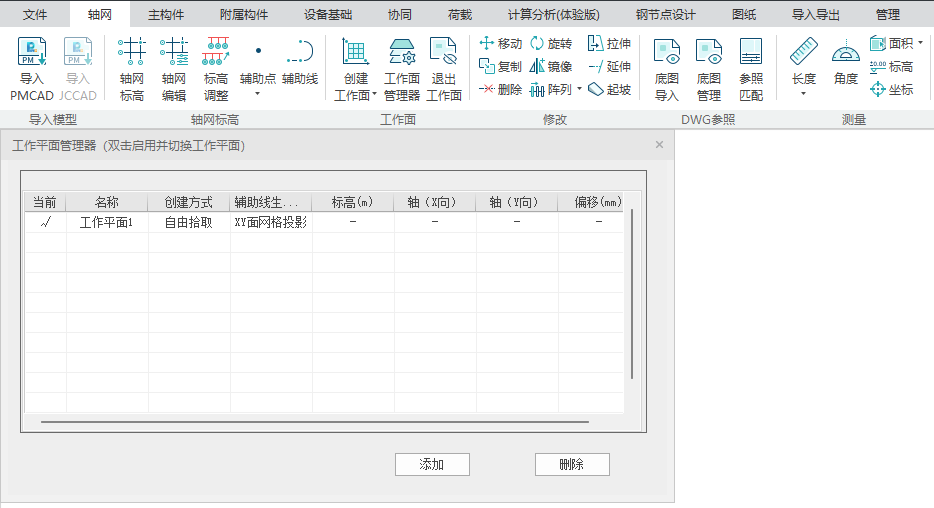Select the 角度 measure tool
934x508 pixels.
pyautogui.click(x=846, y=63)
